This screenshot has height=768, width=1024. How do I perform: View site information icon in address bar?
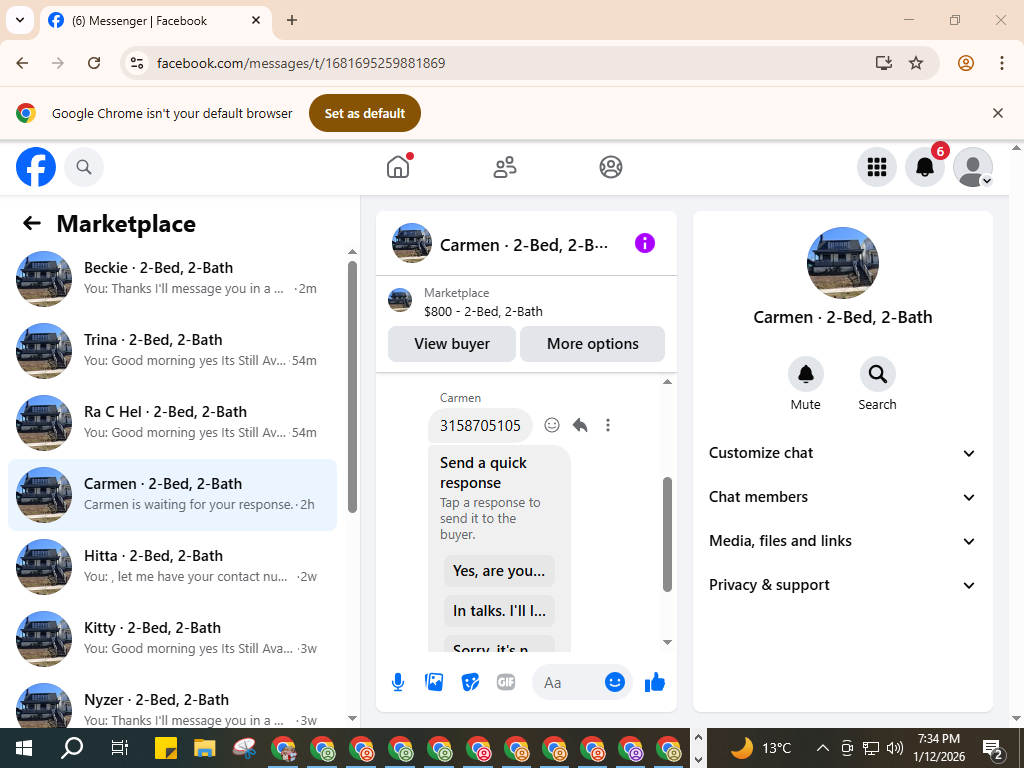click(x=137, y=63)
